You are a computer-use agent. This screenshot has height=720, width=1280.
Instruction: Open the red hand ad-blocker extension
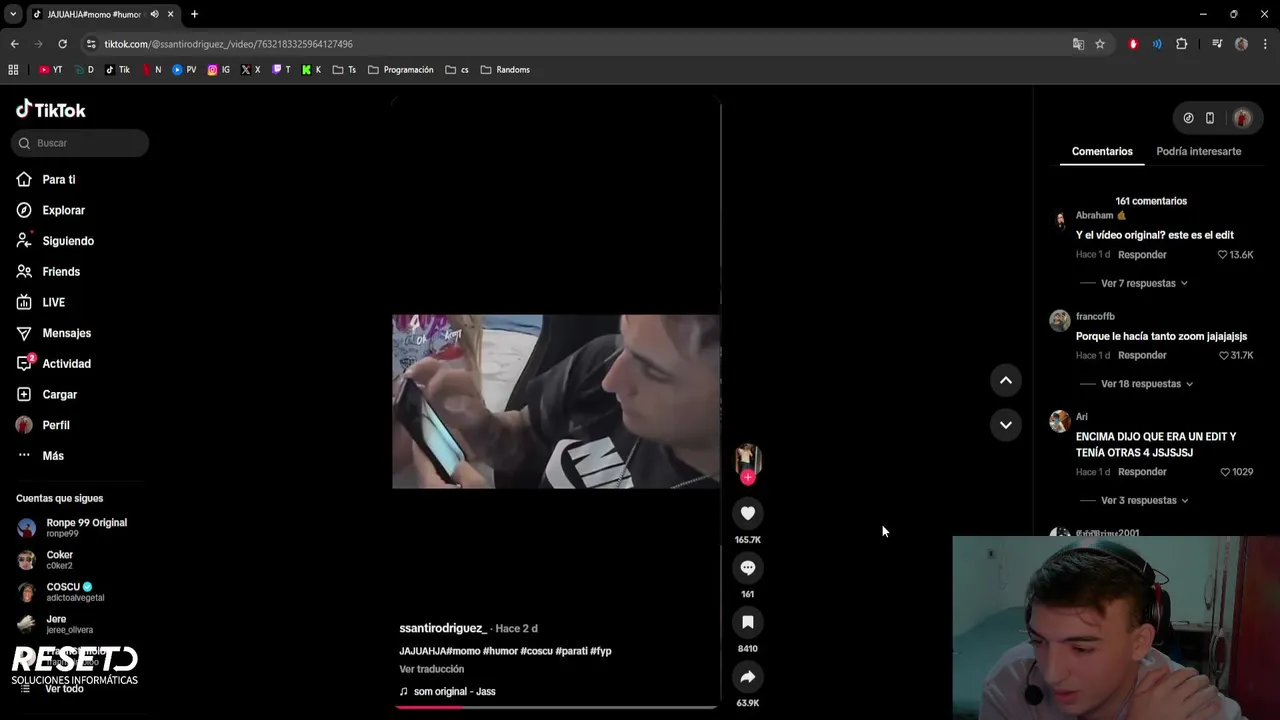tap(1133, 44)
